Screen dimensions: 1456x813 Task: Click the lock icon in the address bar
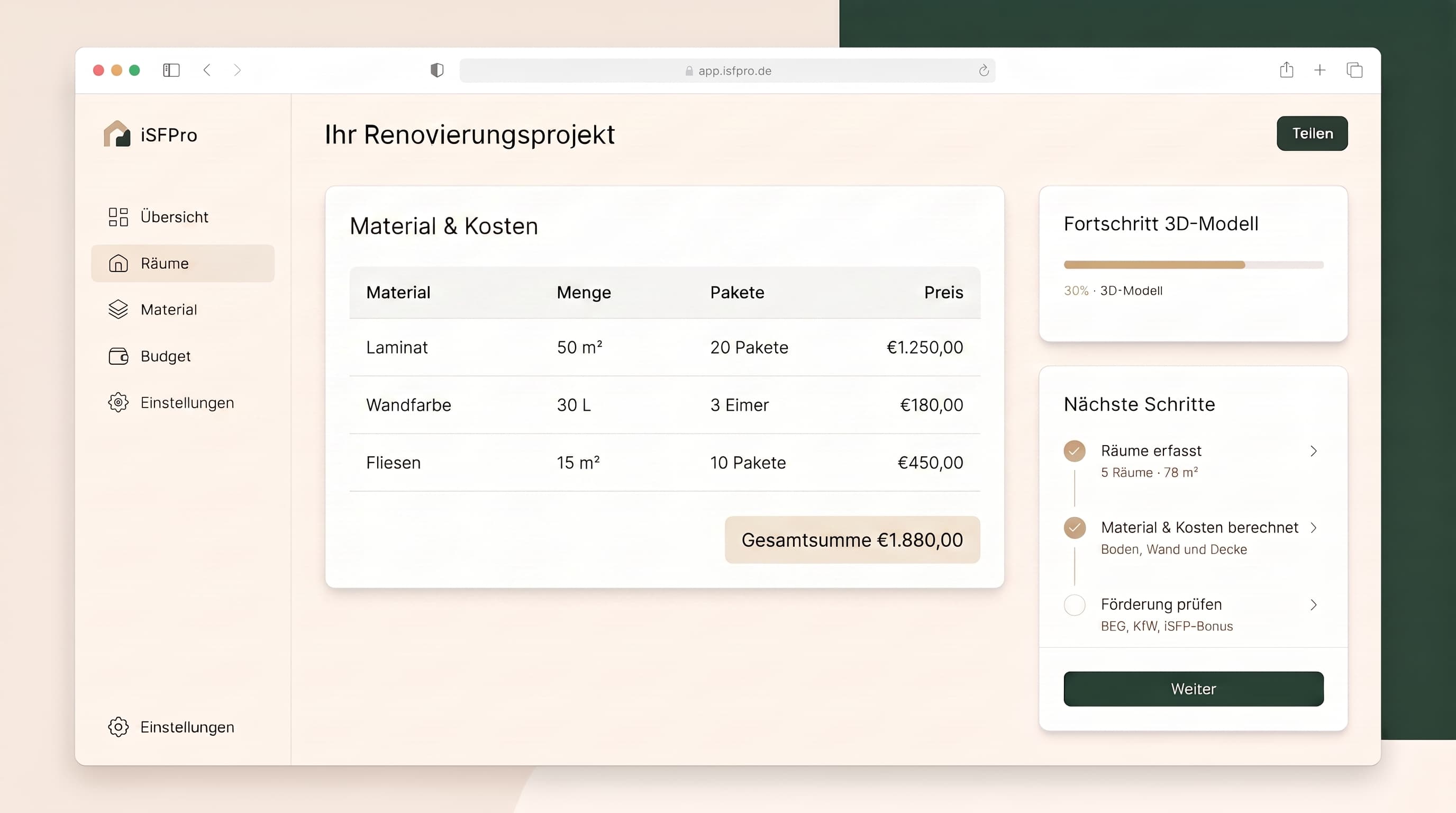click(689, 71)
